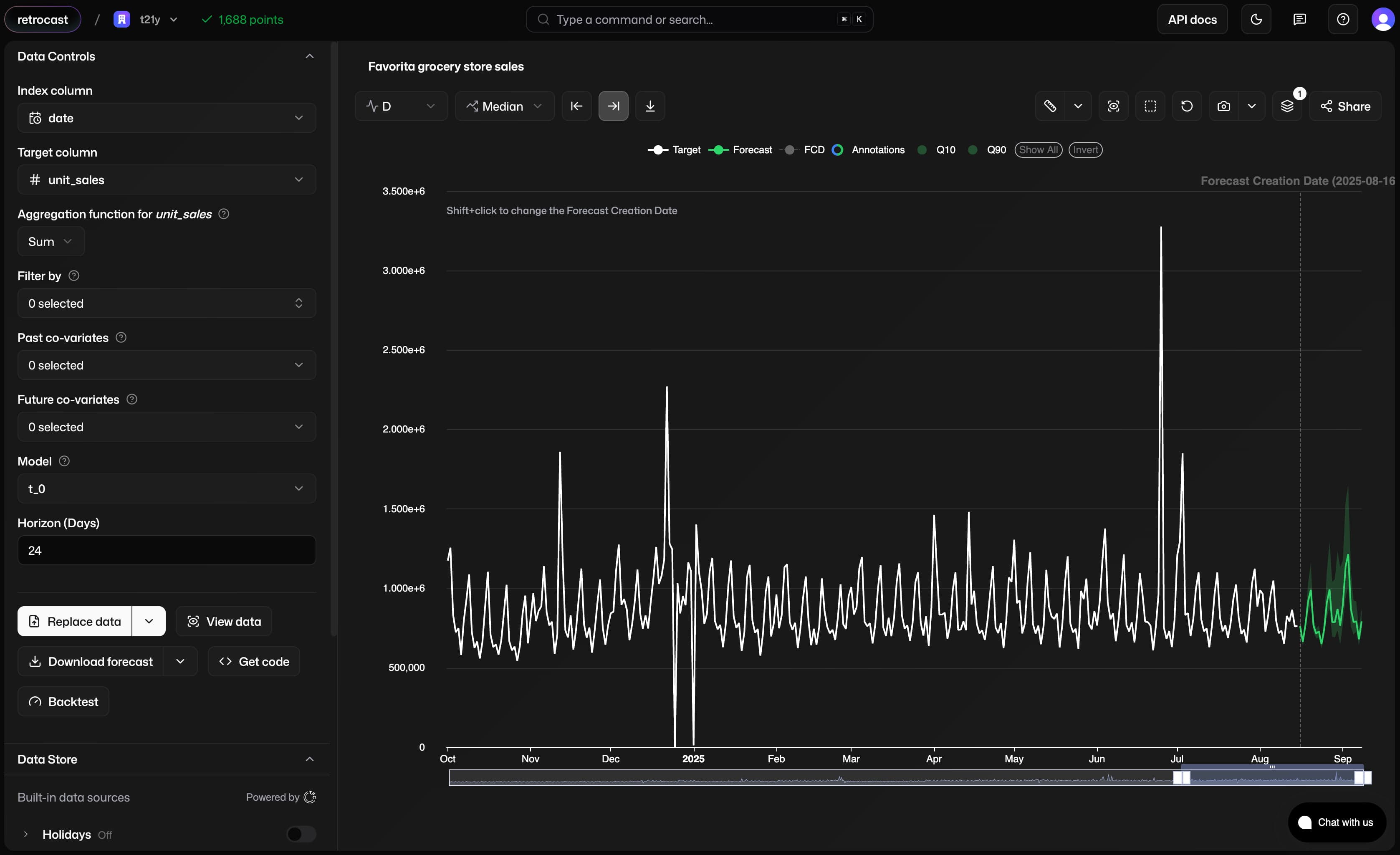Click the download arrow icon in chart toolbar
The width and height of the screenshot is (1400, 855).
(x=650, y=106)
